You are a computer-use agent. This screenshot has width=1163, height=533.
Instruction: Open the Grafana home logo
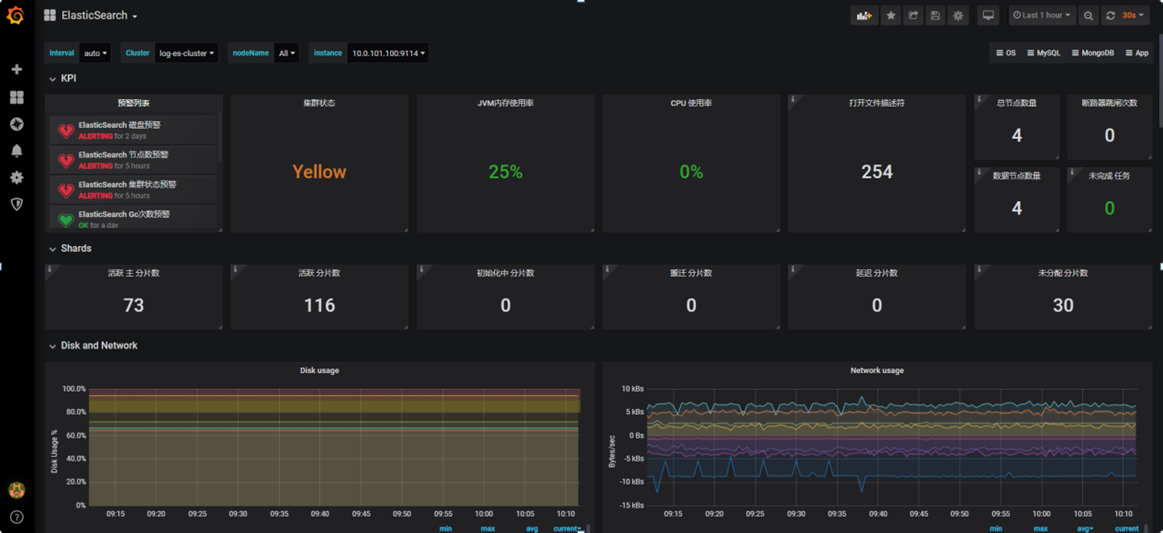click(x=16, y=15)
